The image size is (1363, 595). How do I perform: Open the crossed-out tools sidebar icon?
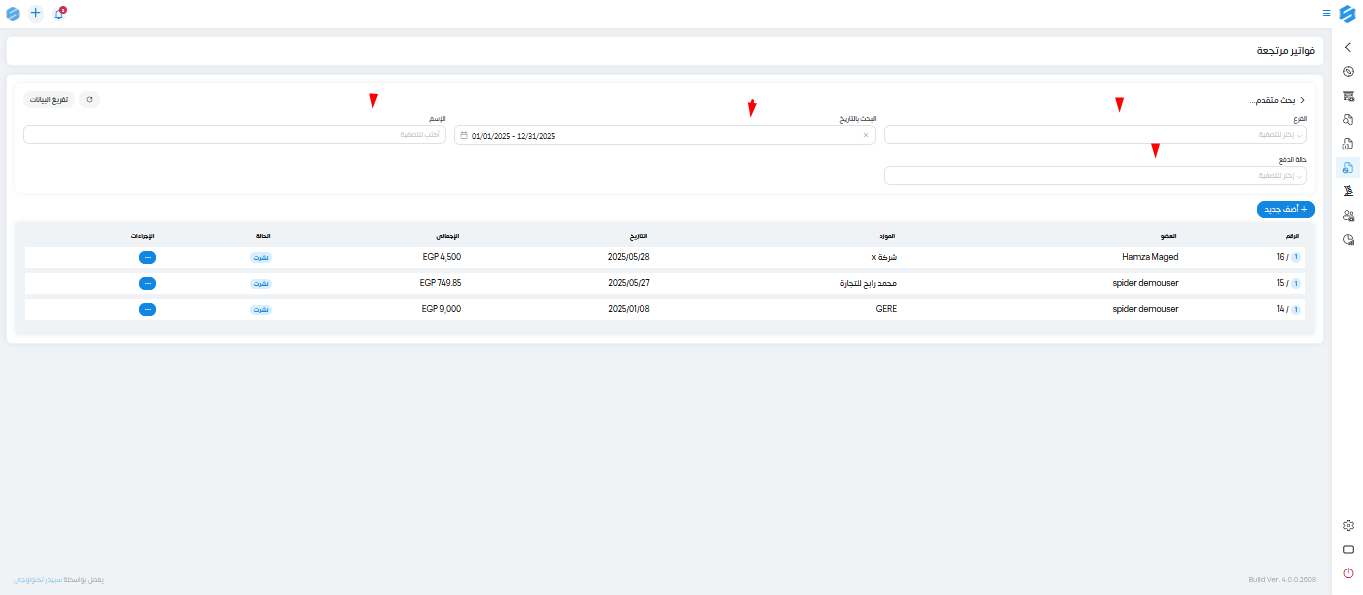pyautogui.click(x=1348, y=191)
